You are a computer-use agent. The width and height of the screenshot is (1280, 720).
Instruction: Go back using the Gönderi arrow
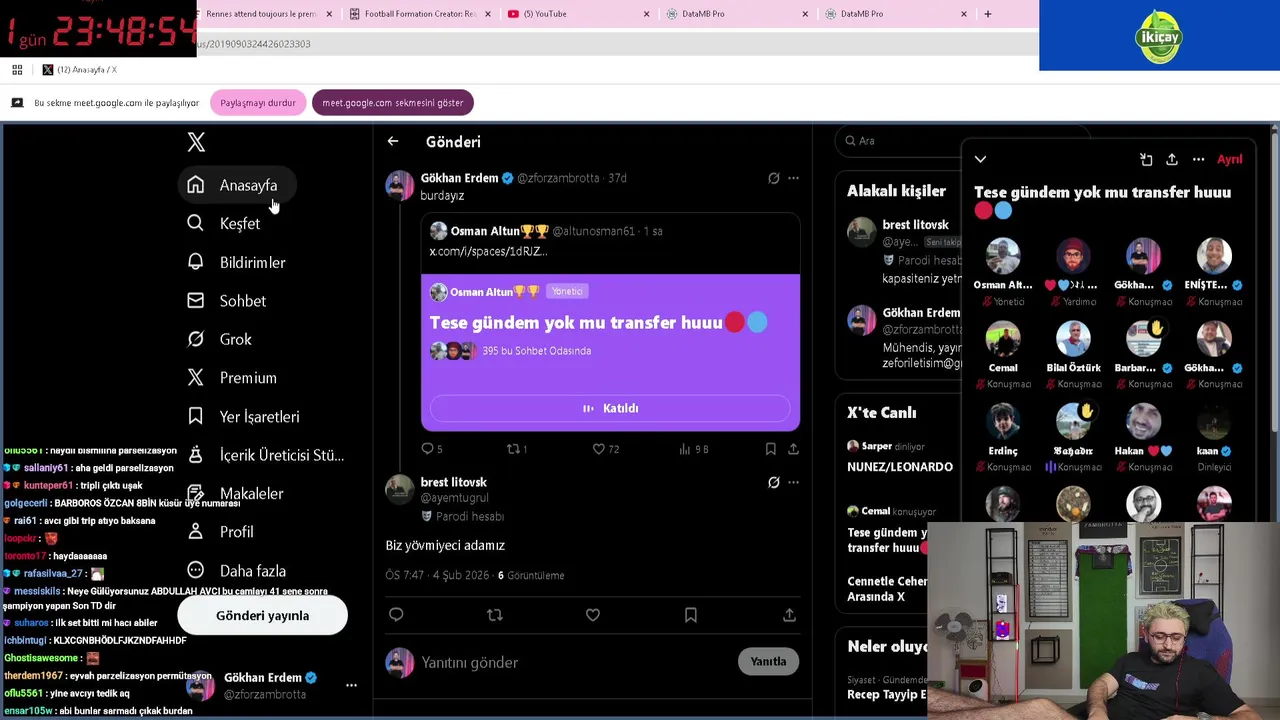pyautogui.click(x=393, y=142)
